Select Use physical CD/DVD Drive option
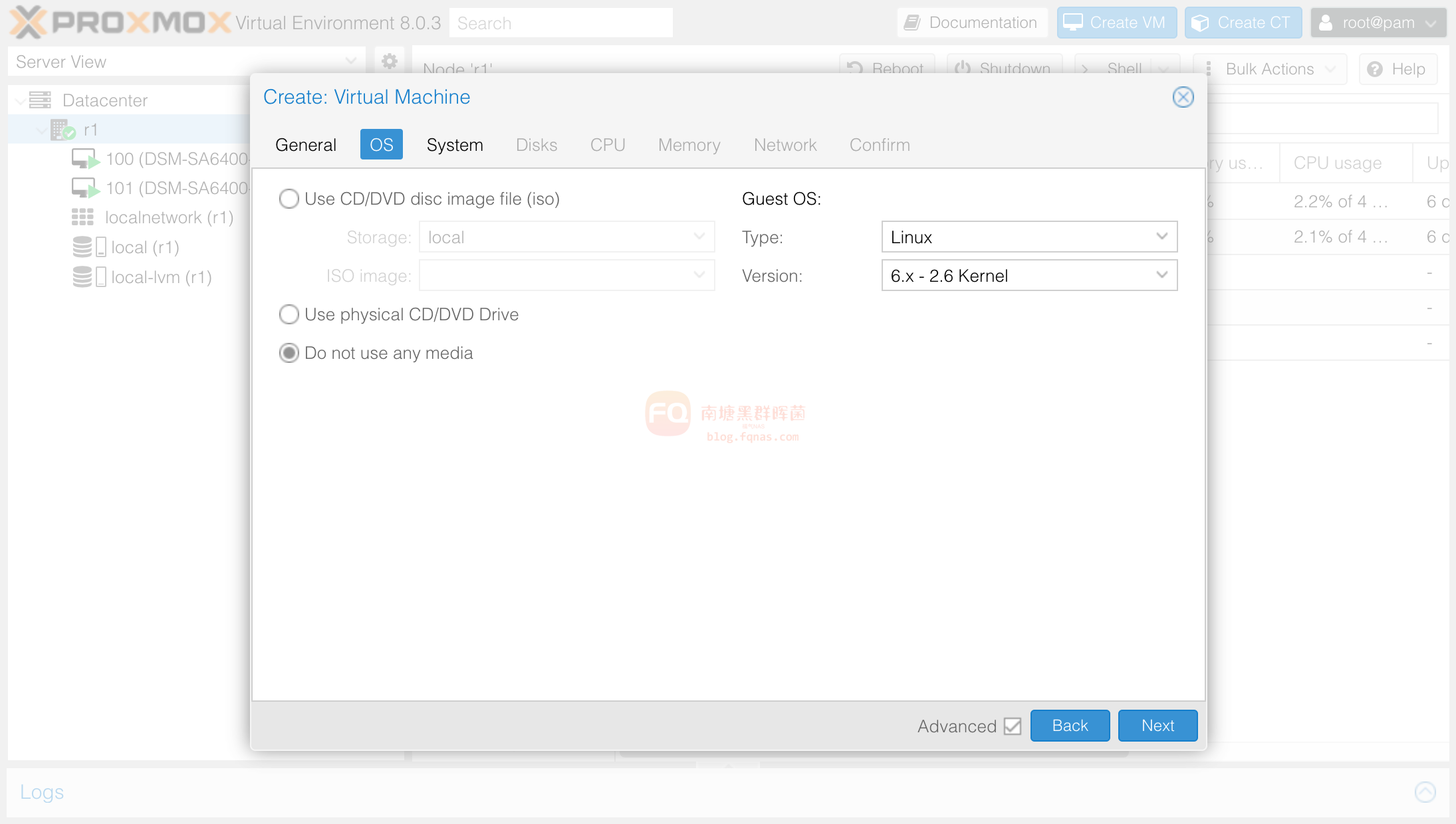1456x824 pixels. point(289,314)
